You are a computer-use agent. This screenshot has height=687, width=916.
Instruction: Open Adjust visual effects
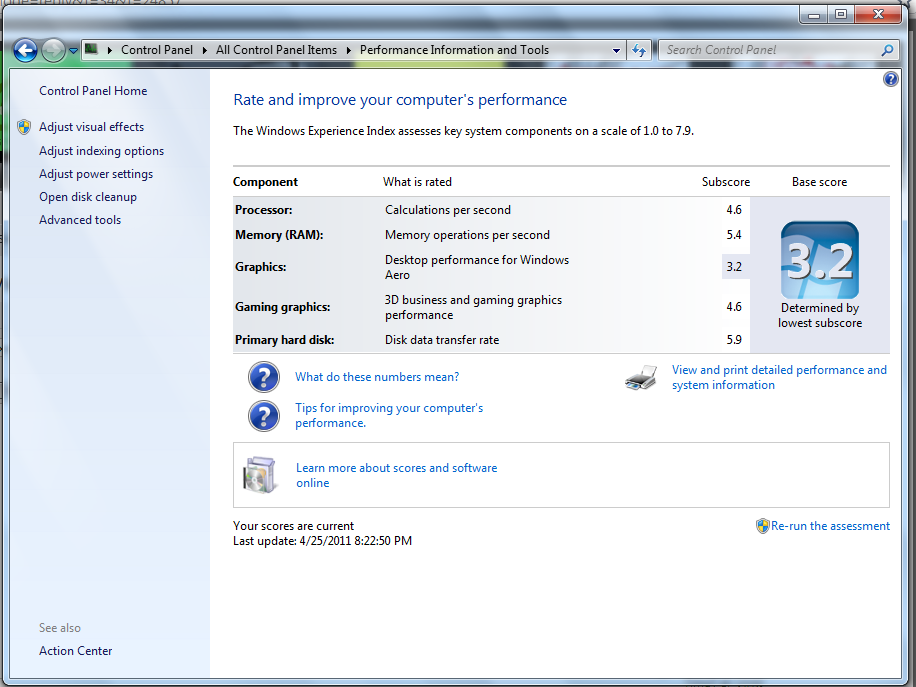click(x=91, y=127)
